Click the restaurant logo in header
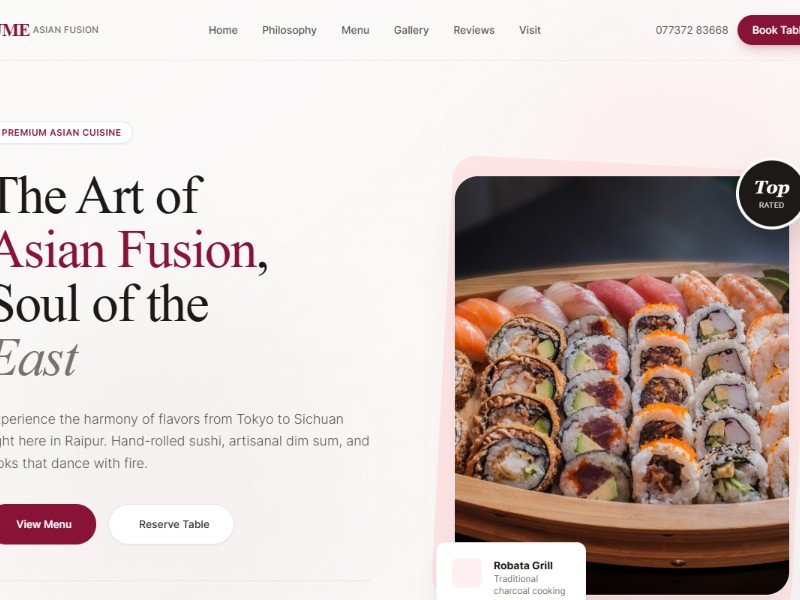Screen dimensions: 800x600 15,30
